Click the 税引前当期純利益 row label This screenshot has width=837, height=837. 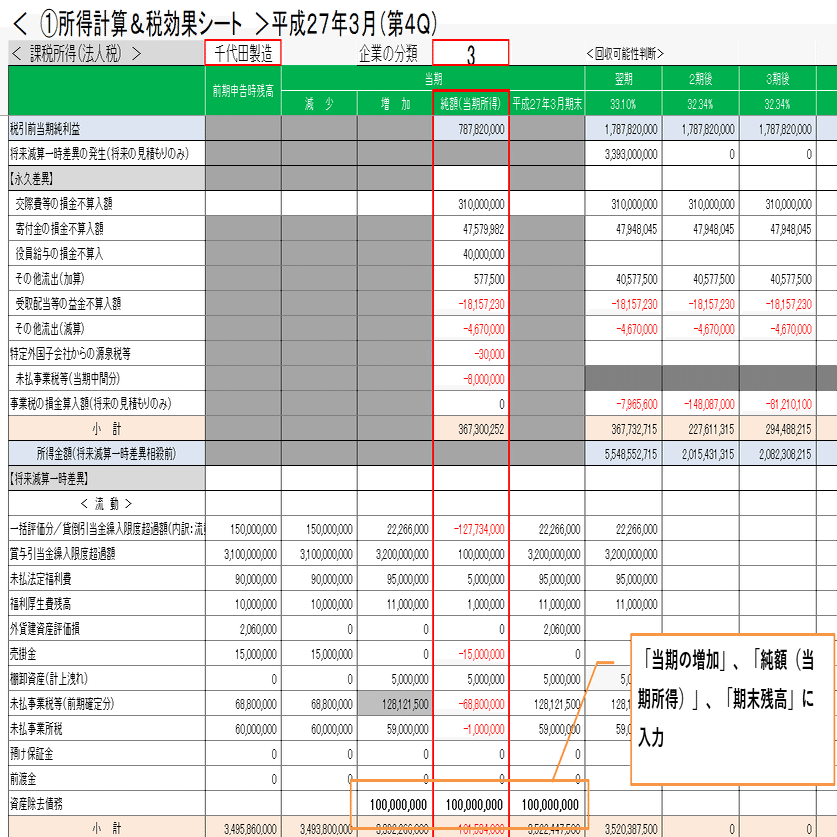click(107, 129)
